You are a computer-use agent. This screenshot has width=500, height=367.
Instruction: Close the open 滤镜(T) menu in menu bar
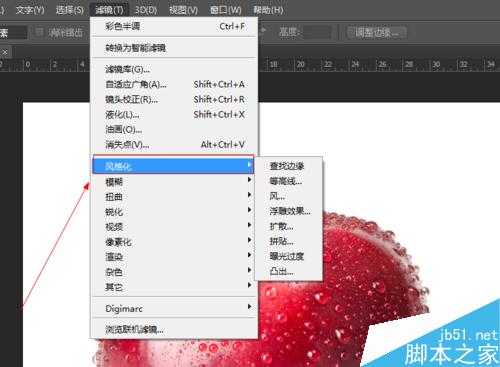(109, 10)
